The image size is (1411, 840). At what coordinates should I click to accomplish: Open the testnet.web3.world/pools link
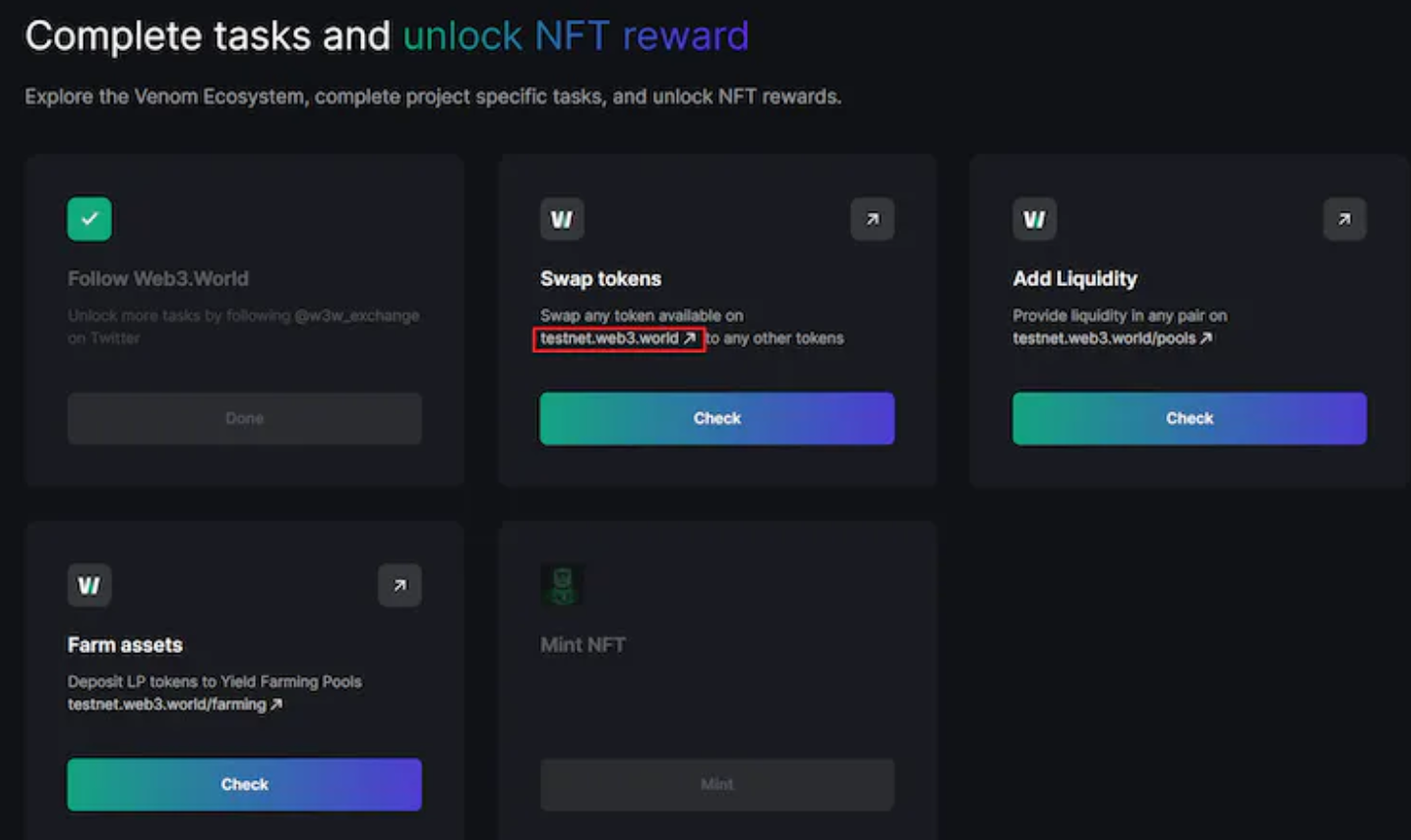[x=1112, y=338]
